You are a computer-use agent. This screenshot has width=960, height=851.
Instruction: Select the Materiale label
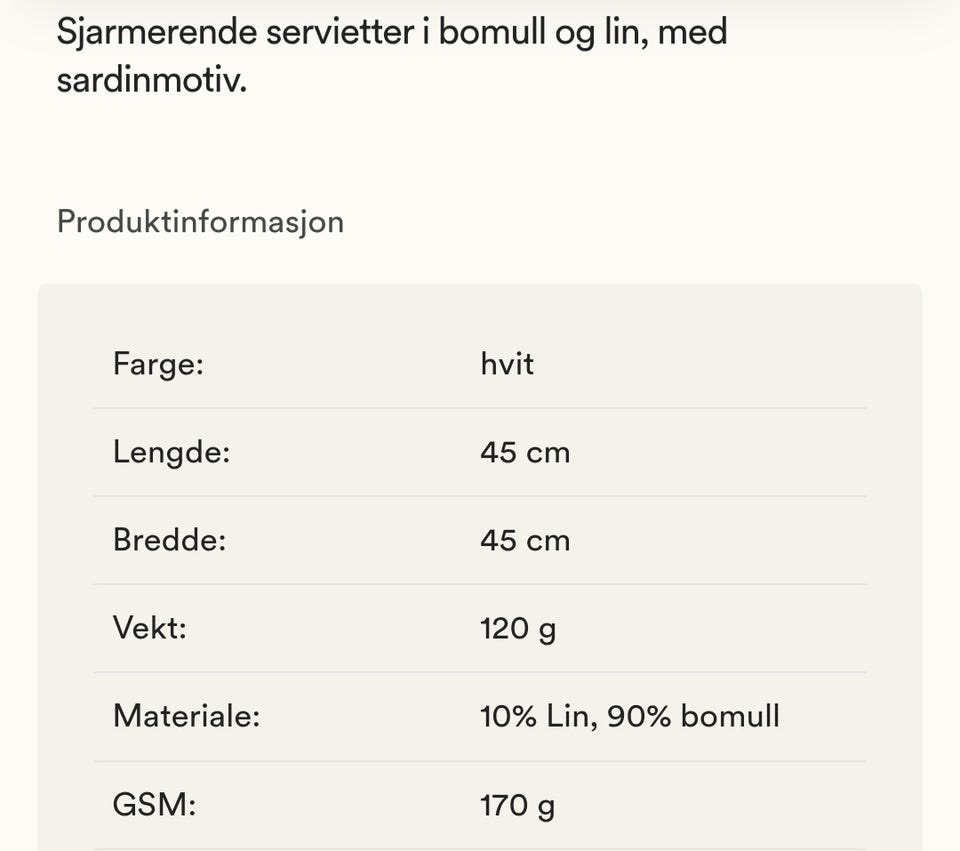(x=187, y=716)
